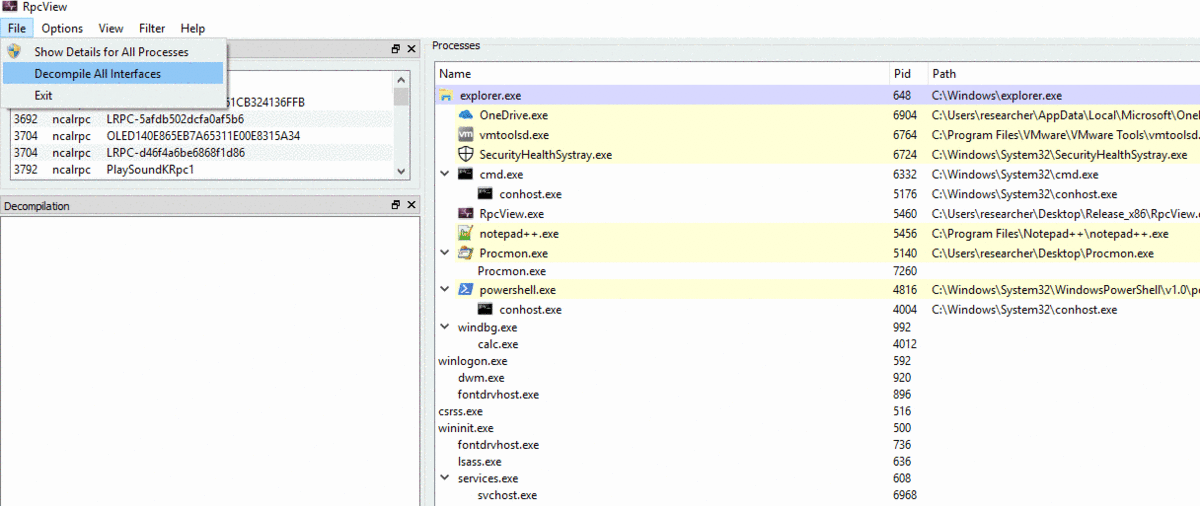Open the Filter menu

click(x=152, y=29)
